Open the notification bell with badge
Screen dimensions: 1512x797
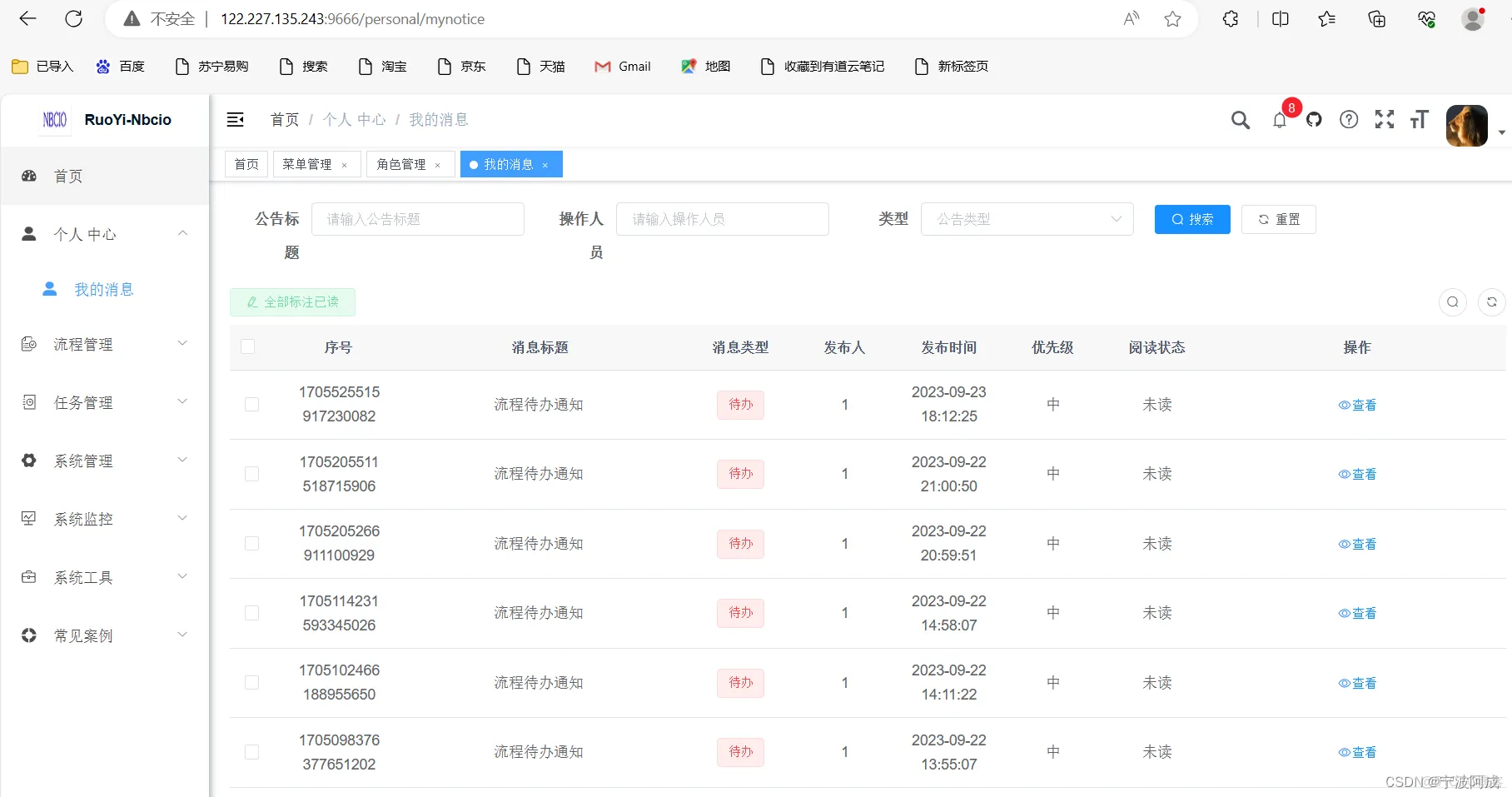1280,120
